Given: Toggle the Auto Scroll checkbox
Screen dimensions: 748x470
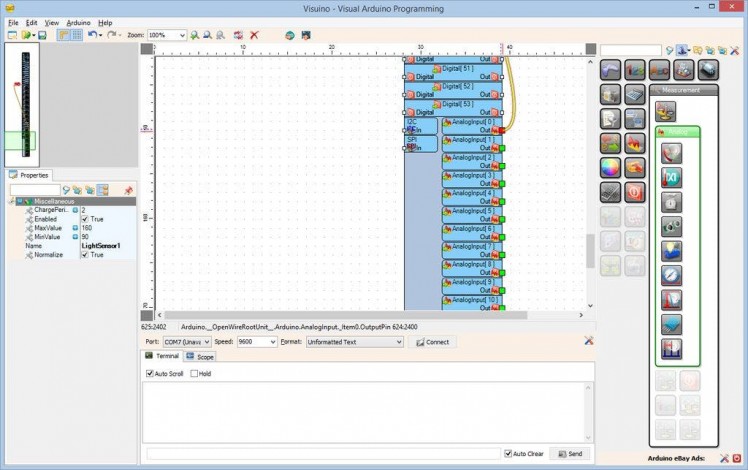Looking at the screenshot, I should pyautogui.click(x=150, y=374).
